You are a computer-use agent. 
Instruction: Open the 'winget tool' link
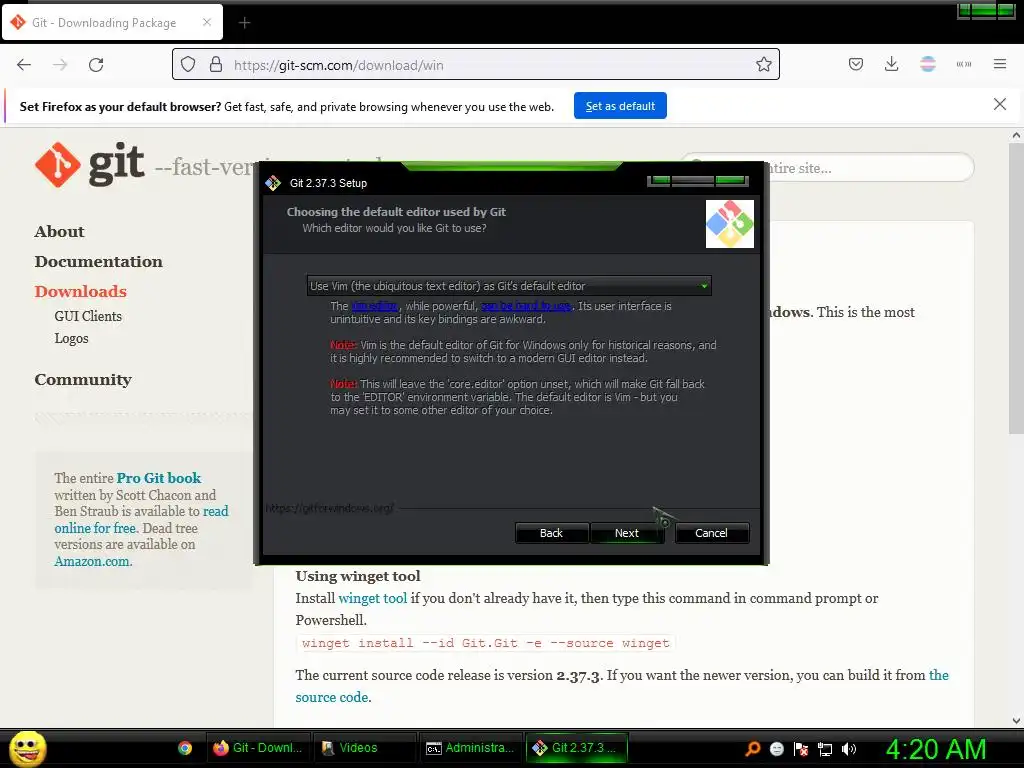[372, 598]
